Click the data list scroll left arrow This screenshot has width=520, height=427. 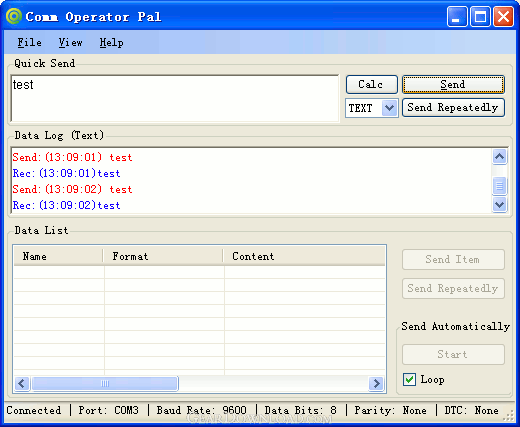[22, 383]
